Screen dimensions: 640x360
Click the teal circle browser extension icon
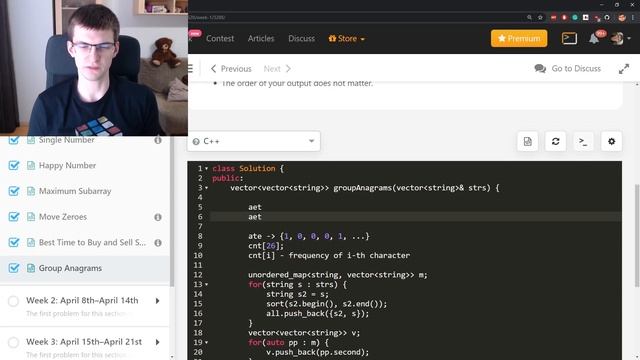tap(575, 18)
